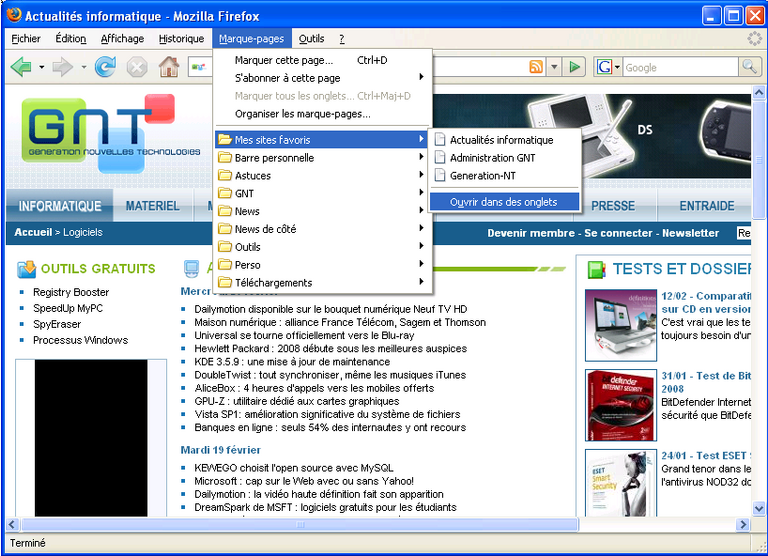Click in the Google search field
Viewport: 768px width, 556px height.
click(680, 67)
